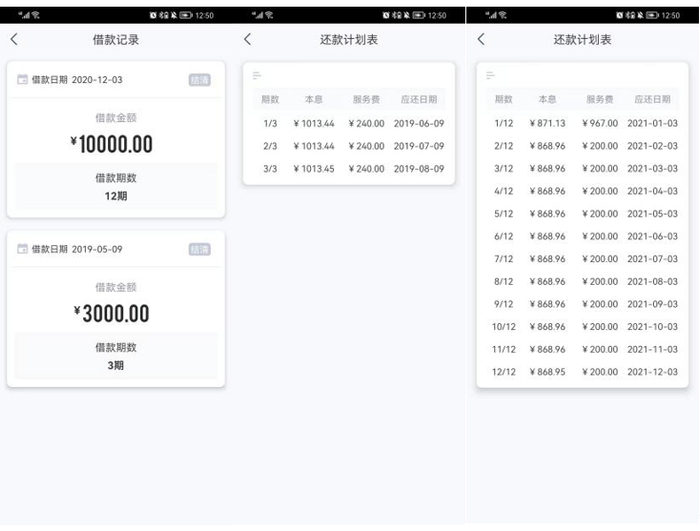Select period 1/3 in the schedule
The width and height of the screenshot is (700, 531).
270,123
